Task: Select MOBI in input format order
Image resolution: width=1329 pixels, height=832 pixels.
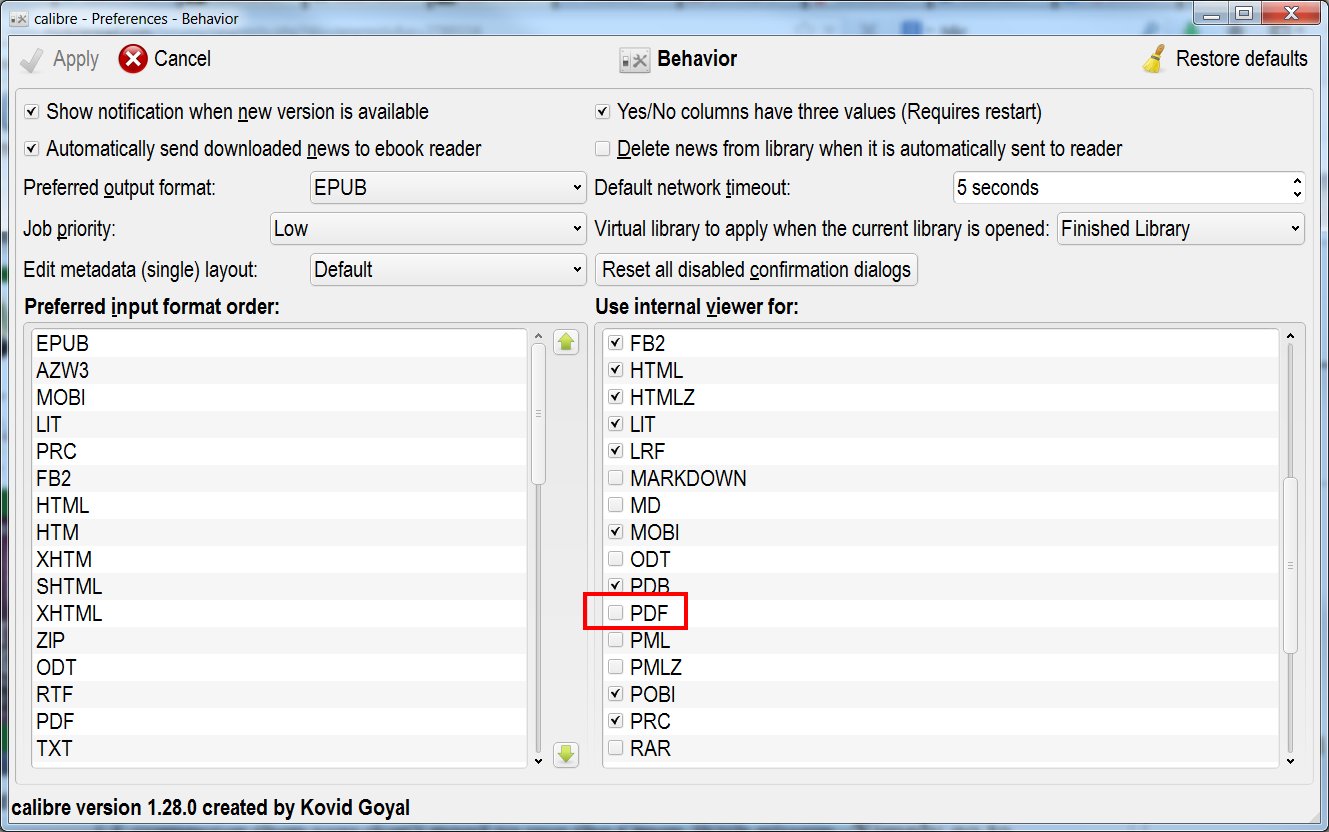Action: [279, 397]
